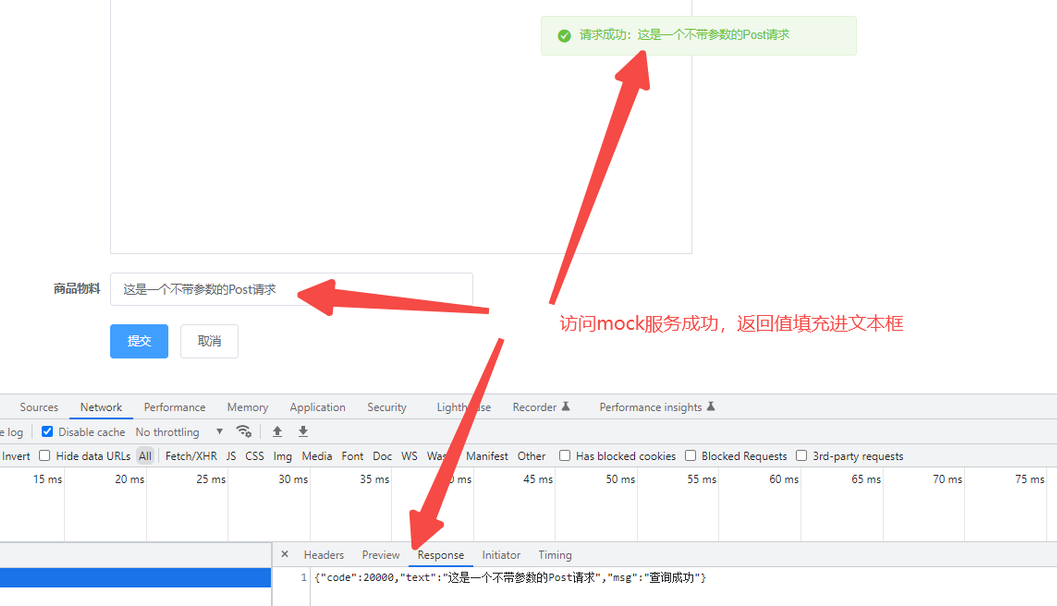Open the Memory panel tab
The height and width of the screenshot is (606, 1057).
pyautogui.click(x=247, y=407)
